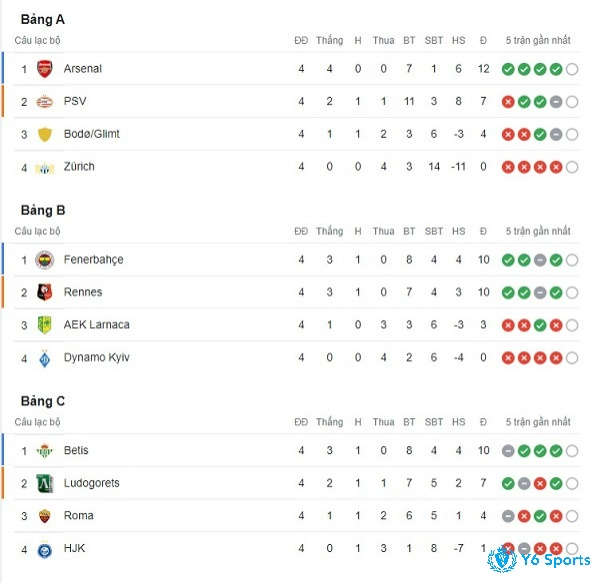Click the Arsenal club crest
This screenshot has height=583, width=600.
44,69
